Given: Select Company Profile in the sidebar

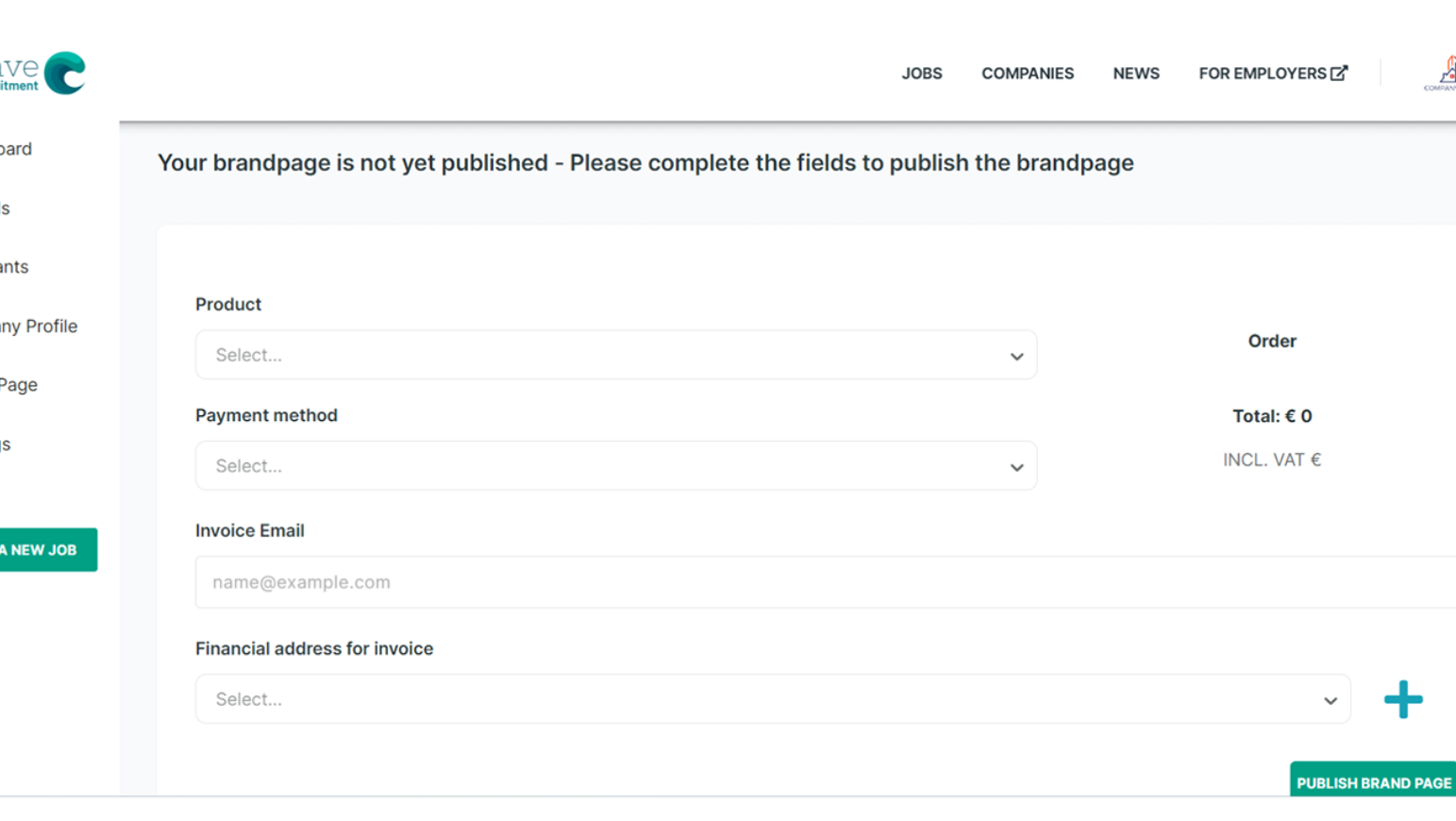Looking at the screenshot, I should coord(39,327).
